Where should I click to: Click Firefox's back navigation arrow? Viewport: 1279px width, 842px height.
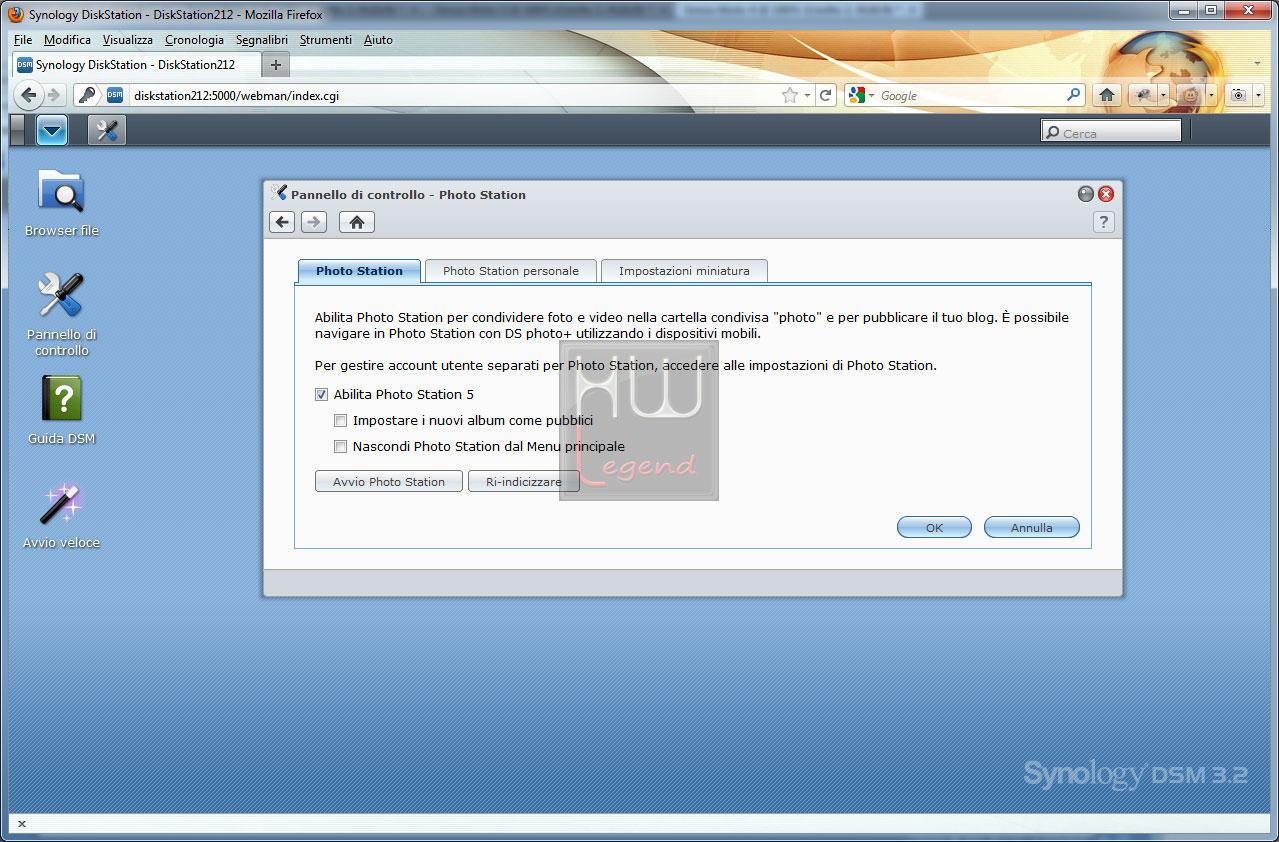[30, 95]
